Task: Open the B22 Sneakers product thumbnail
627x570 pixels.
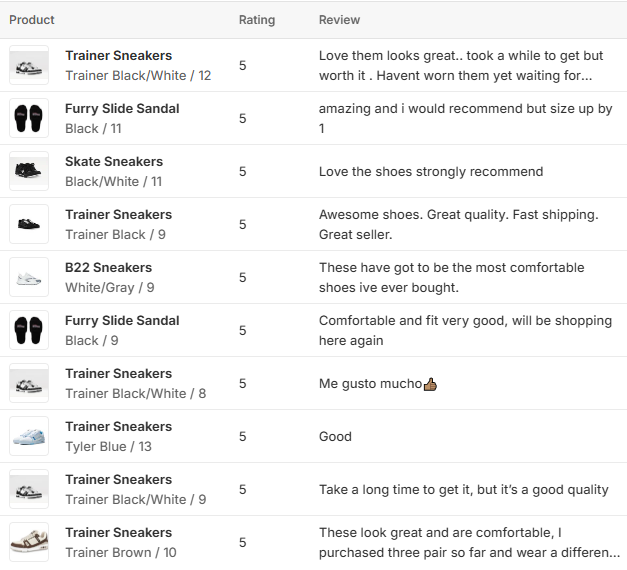Action: 29,277
